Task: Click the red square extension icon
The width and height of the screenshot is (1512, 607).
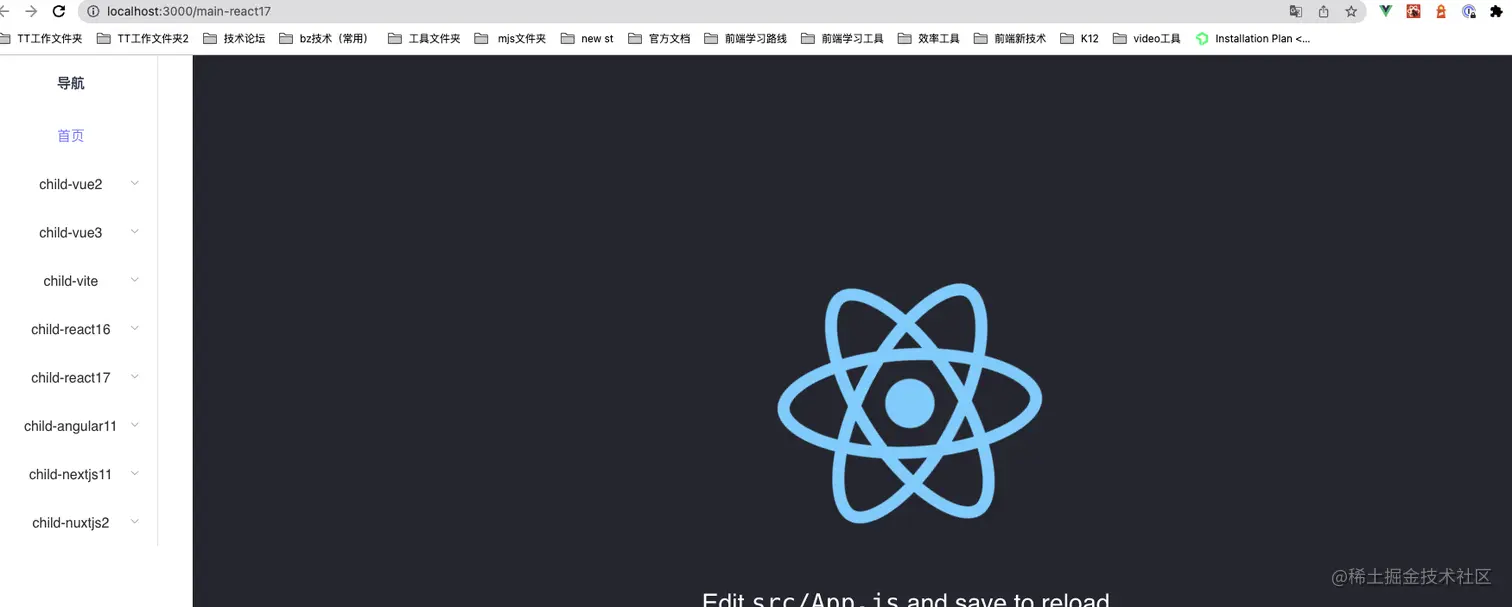Action: coord(1414,11)
